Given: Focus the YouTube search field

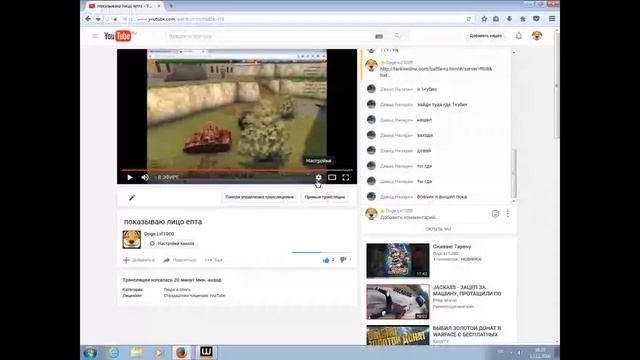Looking at the screenshot, I should coord(269,36).
